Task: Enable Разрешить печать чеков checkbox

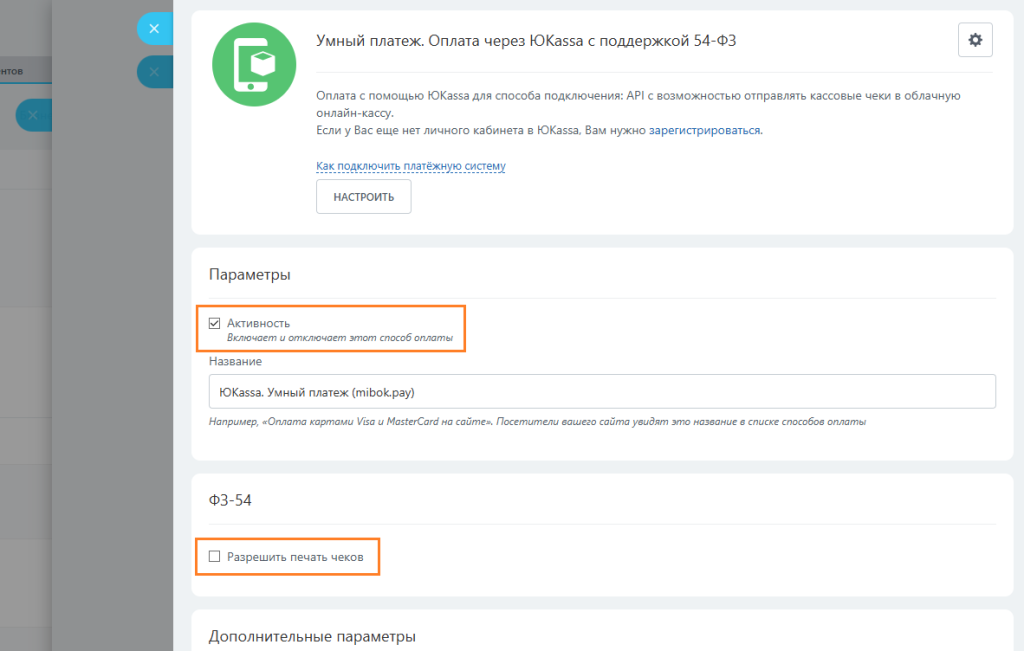Action: [214, 556]
